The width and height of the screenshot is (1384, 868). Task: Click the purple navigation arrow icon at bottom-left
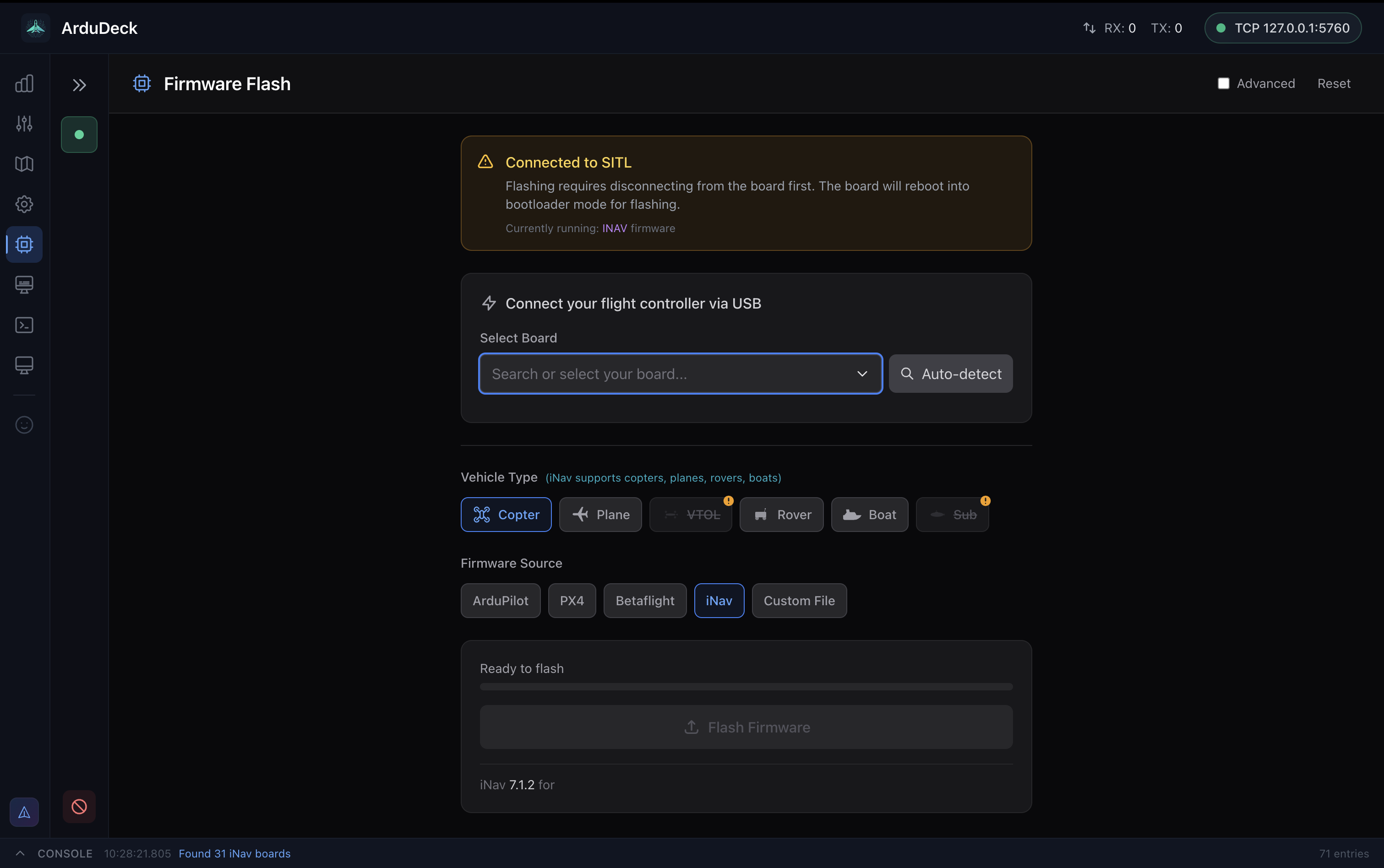pyautogui.click(x=24, y=812)
